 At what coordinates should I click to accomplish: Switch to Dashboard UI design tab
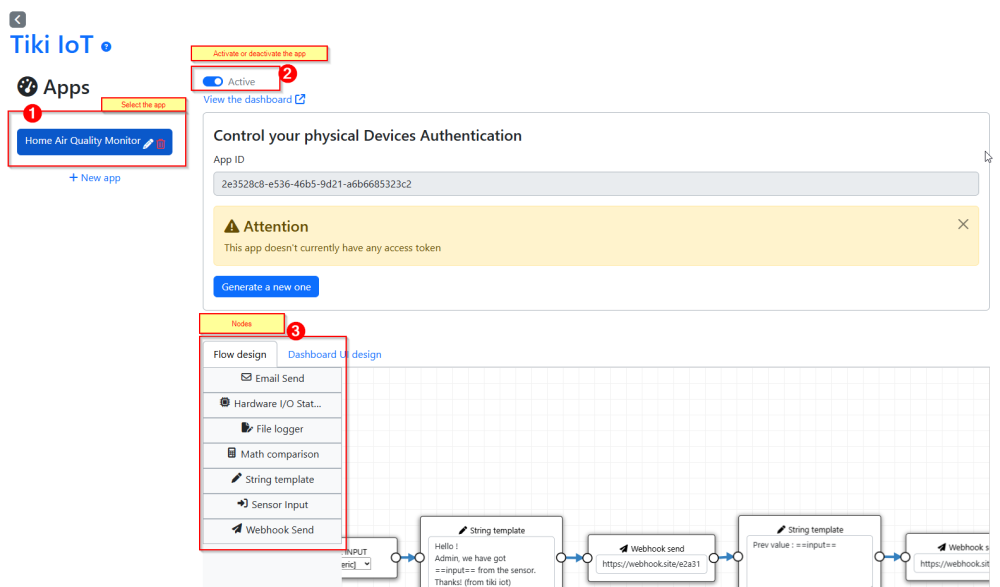[x=334, y=355]
